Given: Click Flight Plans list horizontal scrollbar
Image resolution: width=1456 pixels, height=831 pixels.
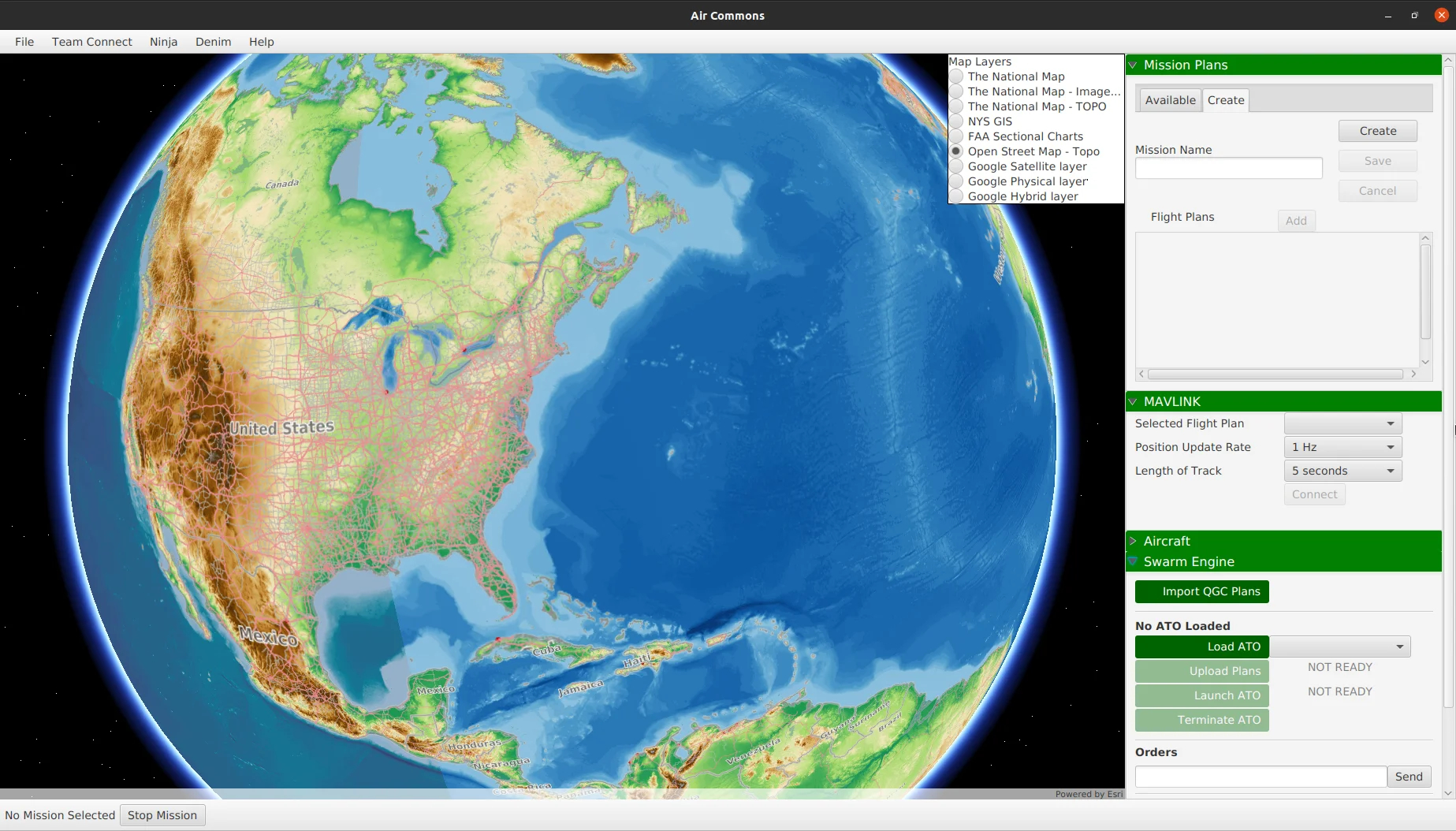Looking at the screenshot, I should pyautogui.click(x=1275, y=375).
